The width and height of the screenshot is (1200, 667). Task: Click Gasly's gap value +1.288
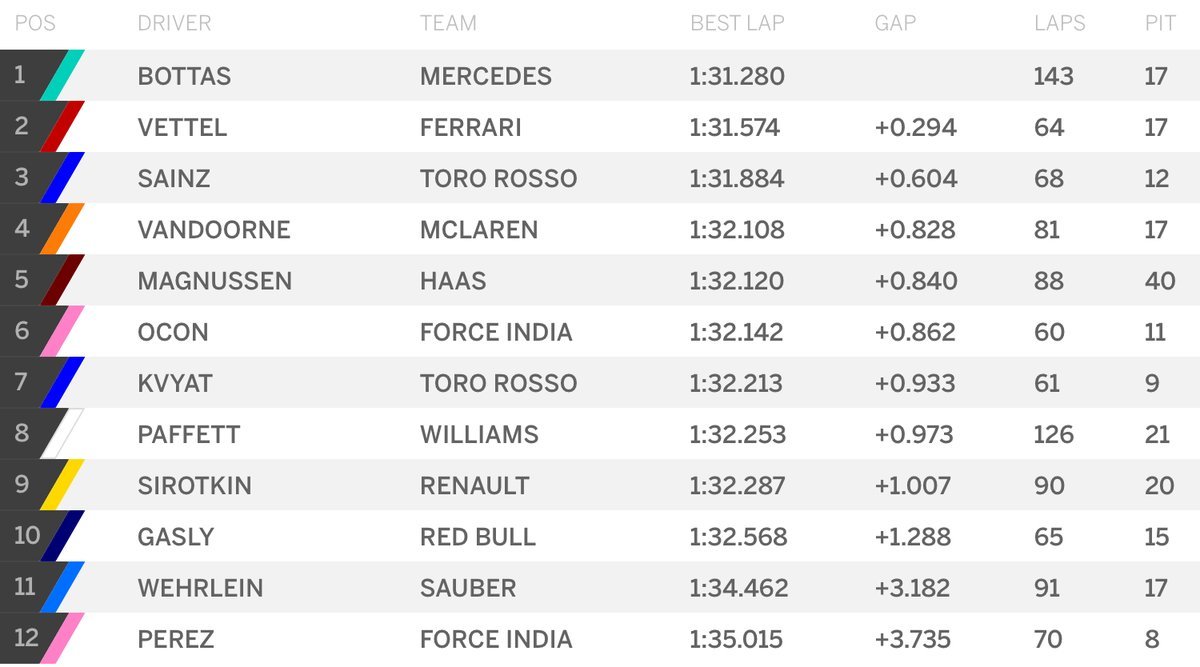pyautogui.click(x=915, y=536)
